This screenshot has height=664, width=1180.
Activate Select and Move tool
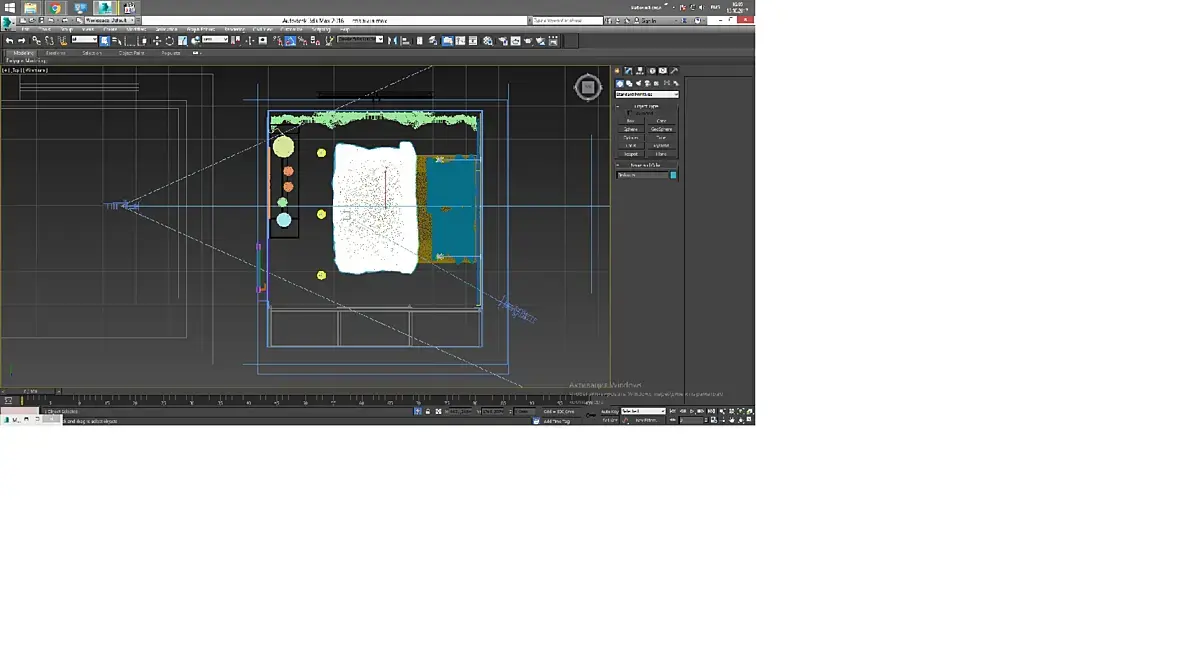(x=157, y=41)
